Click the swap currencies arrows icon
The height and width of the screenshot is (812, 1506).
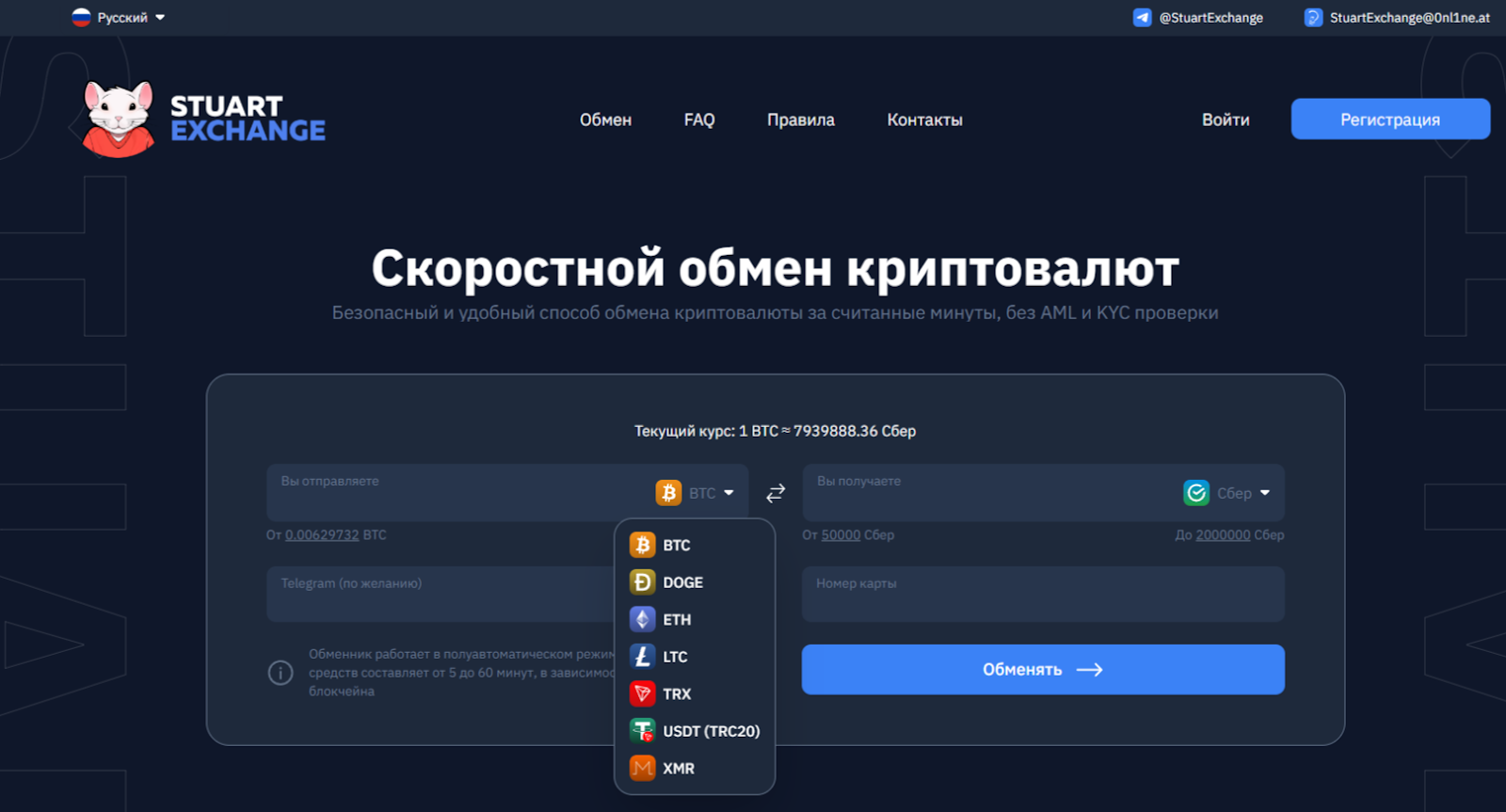[776, 493]
